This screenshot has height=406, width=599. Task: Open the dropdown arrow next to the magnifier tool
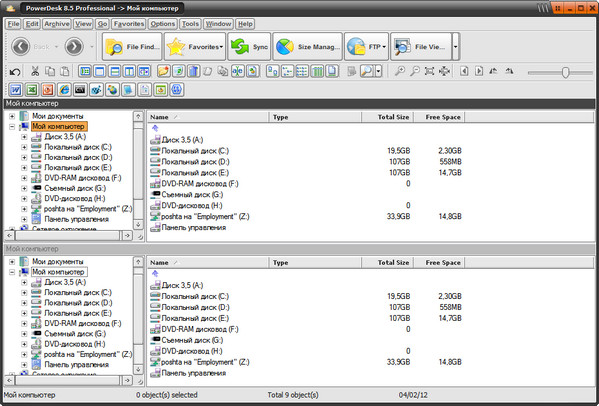(379, 71)
